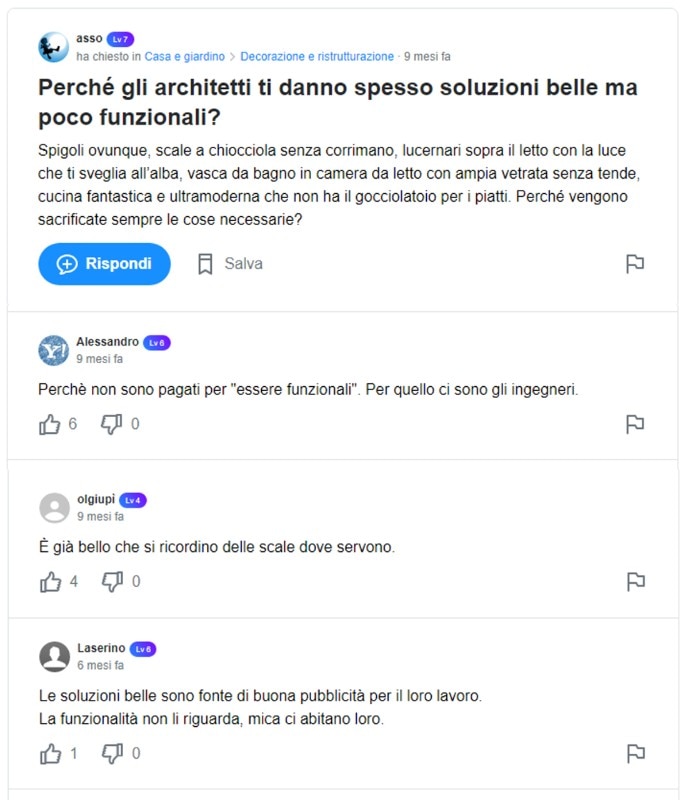Flag olgiupi's answer

(x=634, y=581)
